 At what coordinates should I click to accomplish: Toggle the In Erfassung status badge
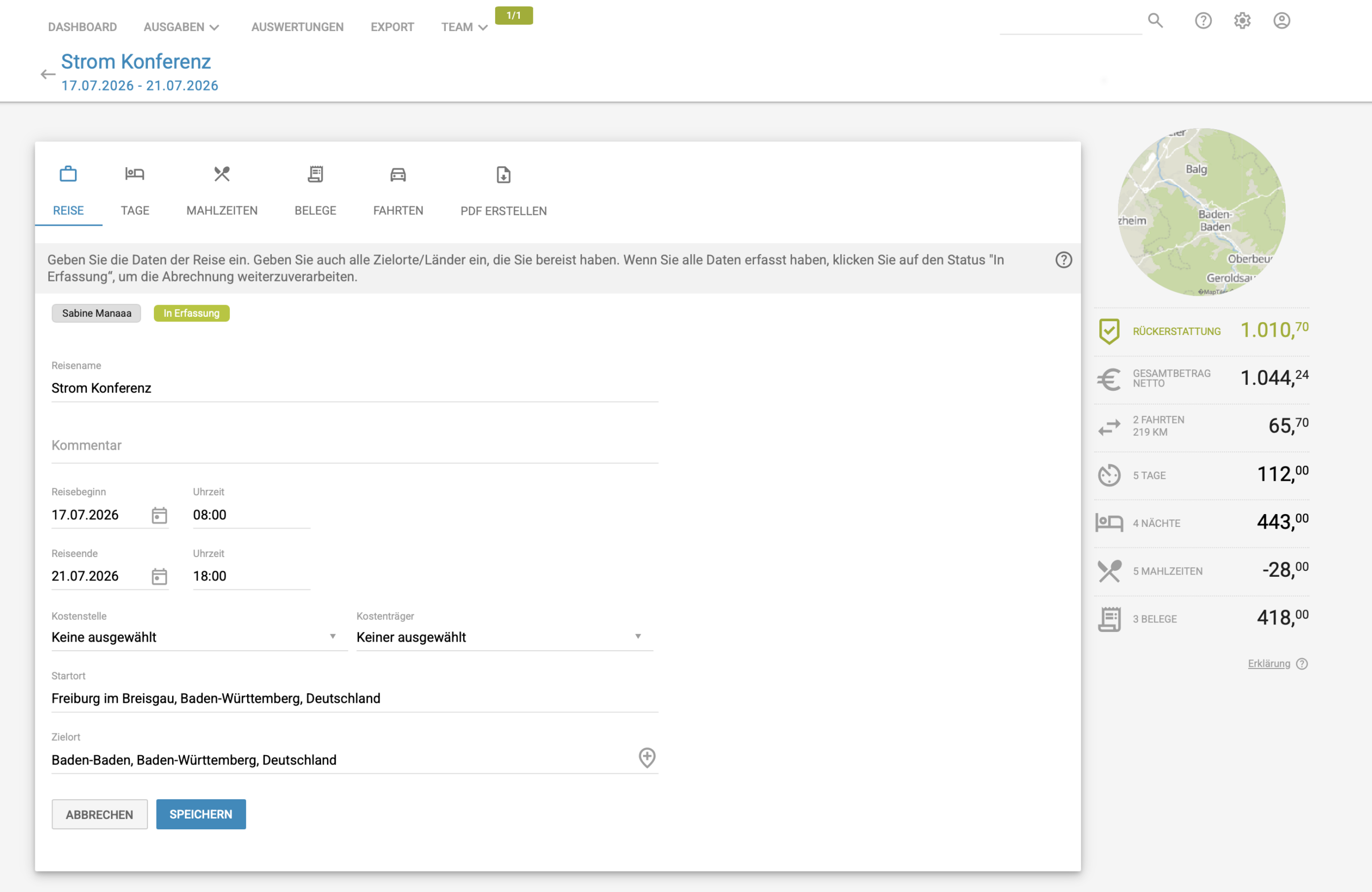pyautogui.click(x=191, y=313)
